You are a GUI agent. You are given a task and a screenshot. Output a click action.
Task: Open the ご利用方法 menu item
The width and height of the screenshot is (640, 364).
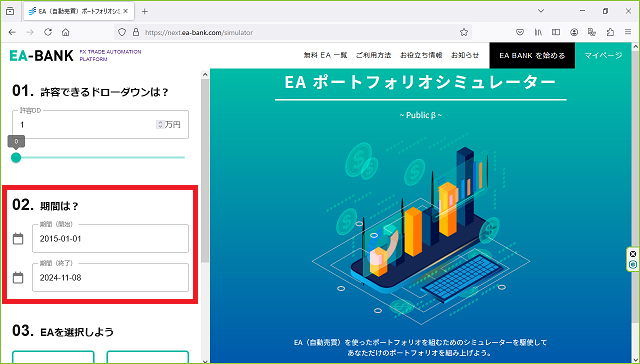[x=373, y=55]
